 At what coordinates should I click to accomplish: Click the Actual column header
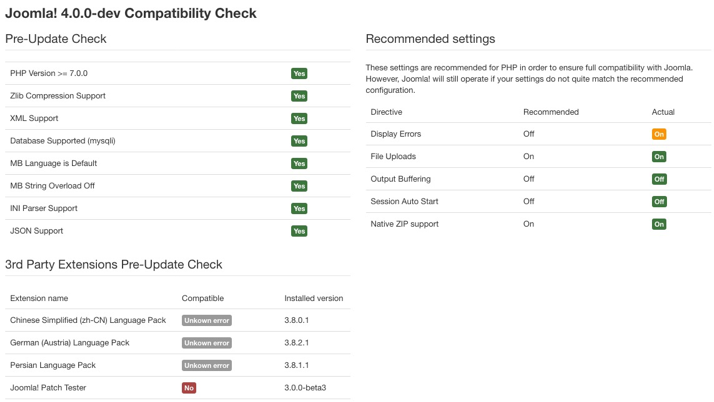click(x=663, y=112)
